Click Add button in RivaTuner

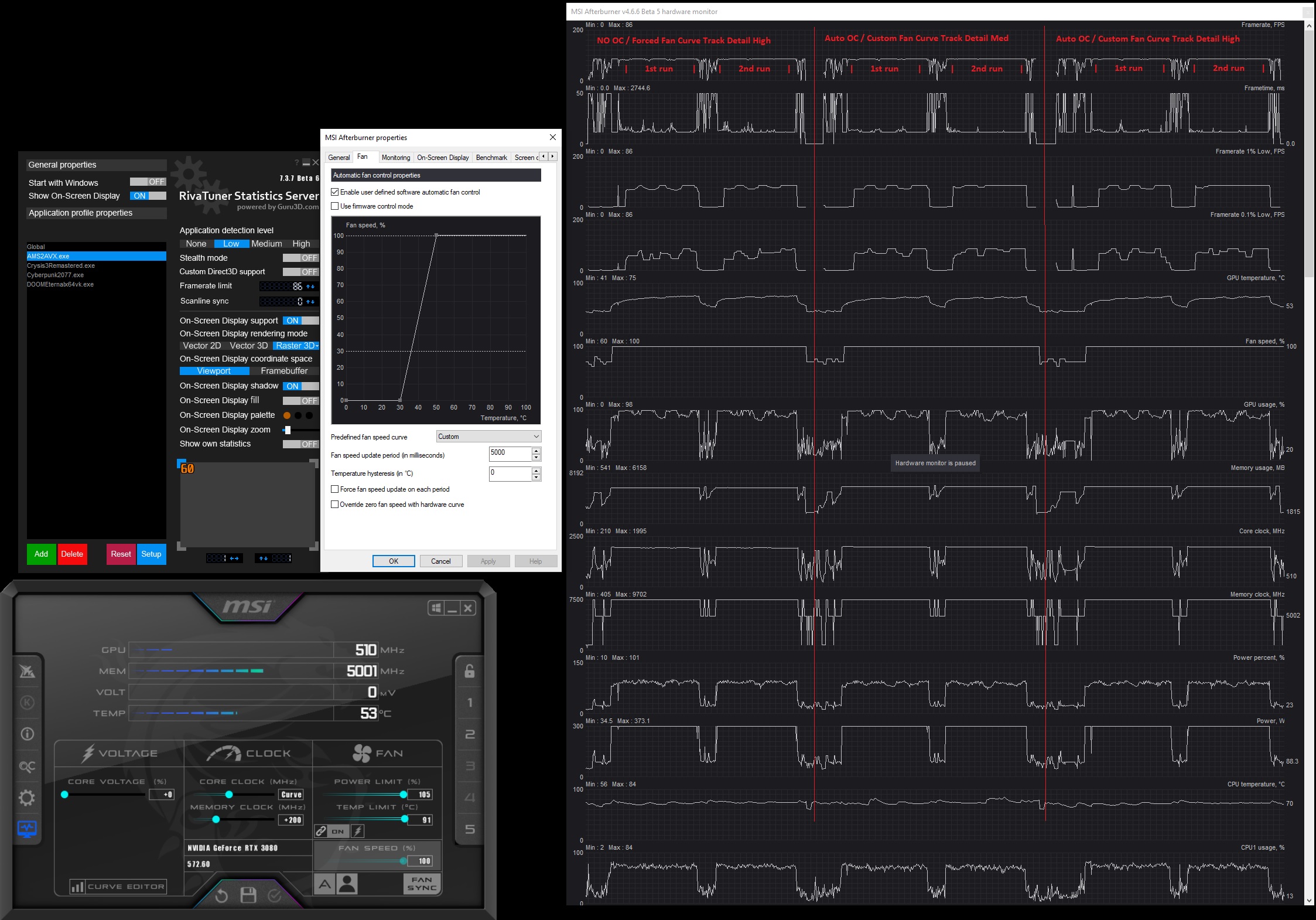[41, 554]
